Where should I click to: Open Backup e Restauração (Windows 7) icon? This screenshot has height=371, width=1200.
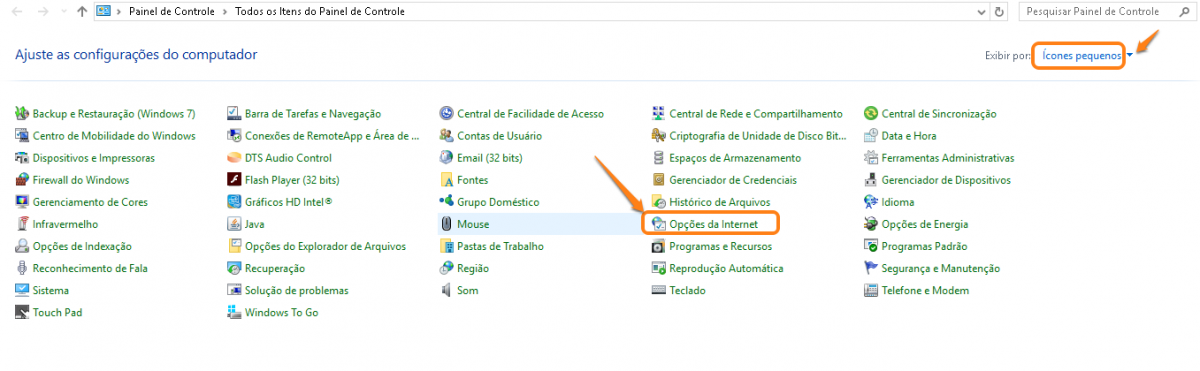(x=22, y=114)
